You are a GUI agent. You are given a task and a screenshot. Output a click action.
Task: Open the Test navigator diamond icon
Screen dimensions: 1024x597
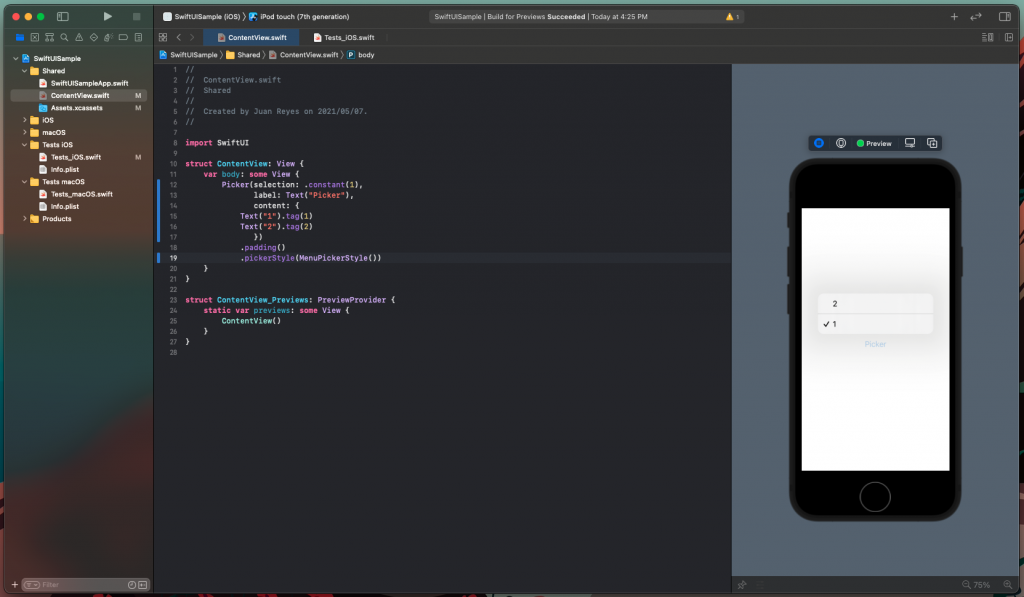pyautogui.click(x=94, y=37)
